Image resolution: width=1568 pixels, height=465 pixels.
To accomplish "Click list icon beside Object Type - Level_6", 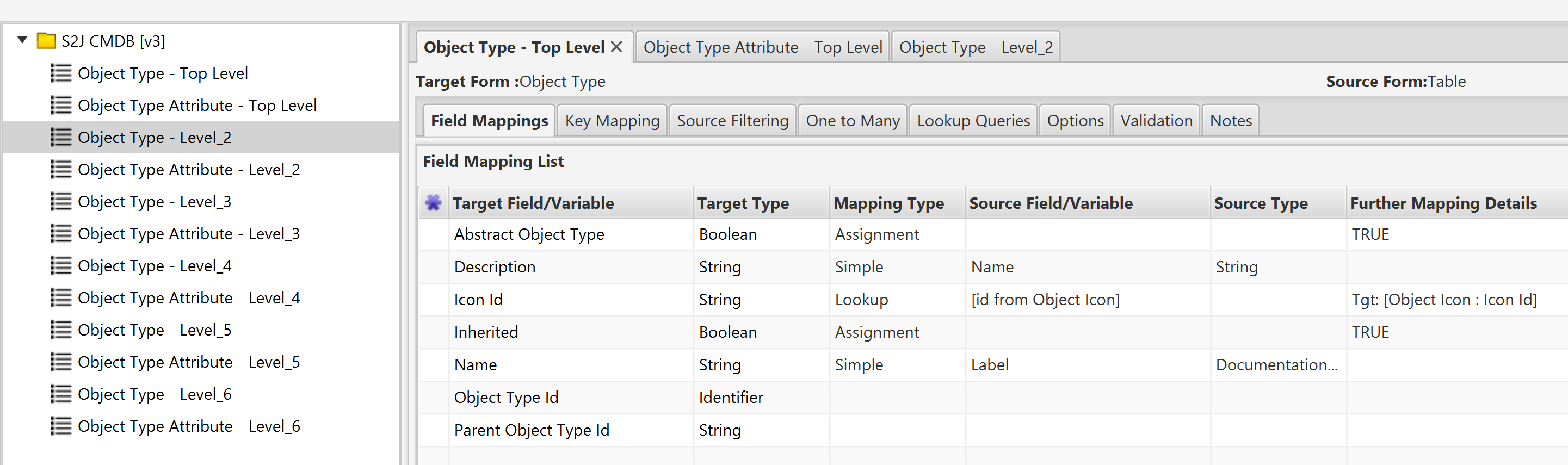I will [x=60, y=394].
